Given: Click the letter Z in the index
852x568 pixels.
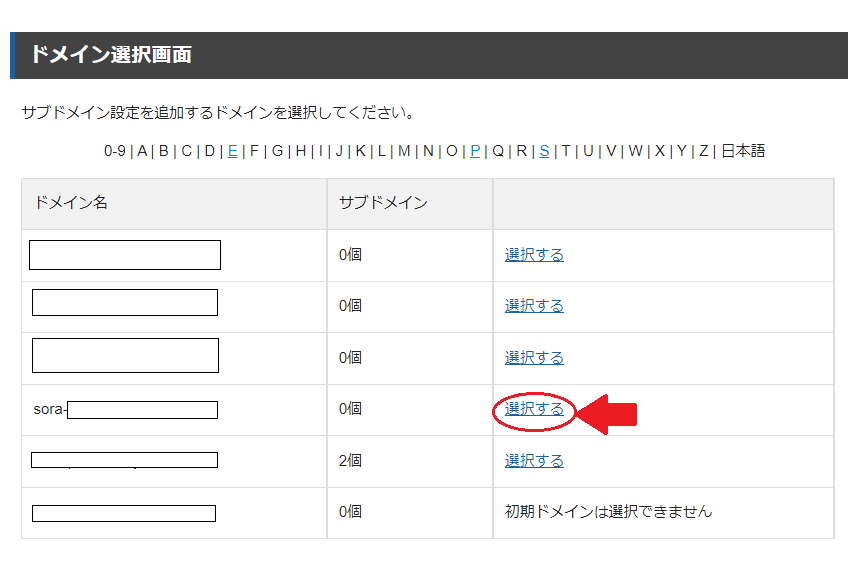Looking at the screenshot, I should click(704, 151).
